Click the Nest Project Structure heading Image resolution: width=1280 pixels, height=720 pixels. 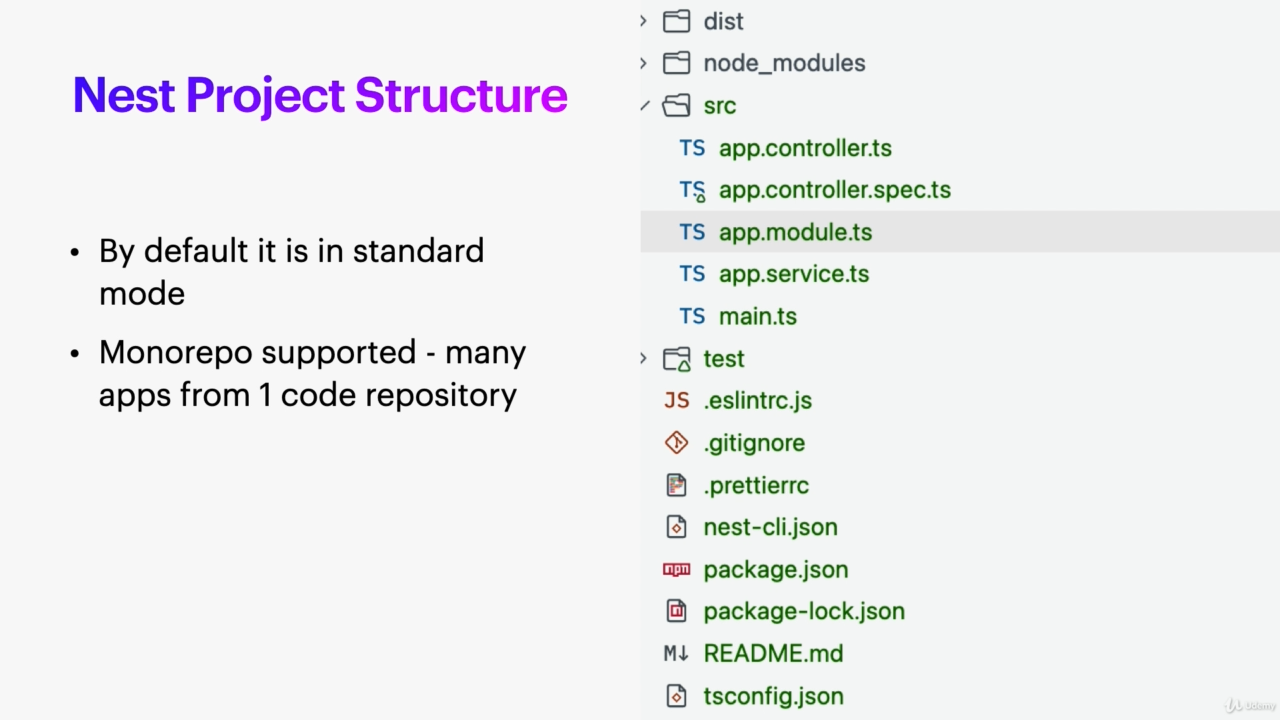coord(320,95)
